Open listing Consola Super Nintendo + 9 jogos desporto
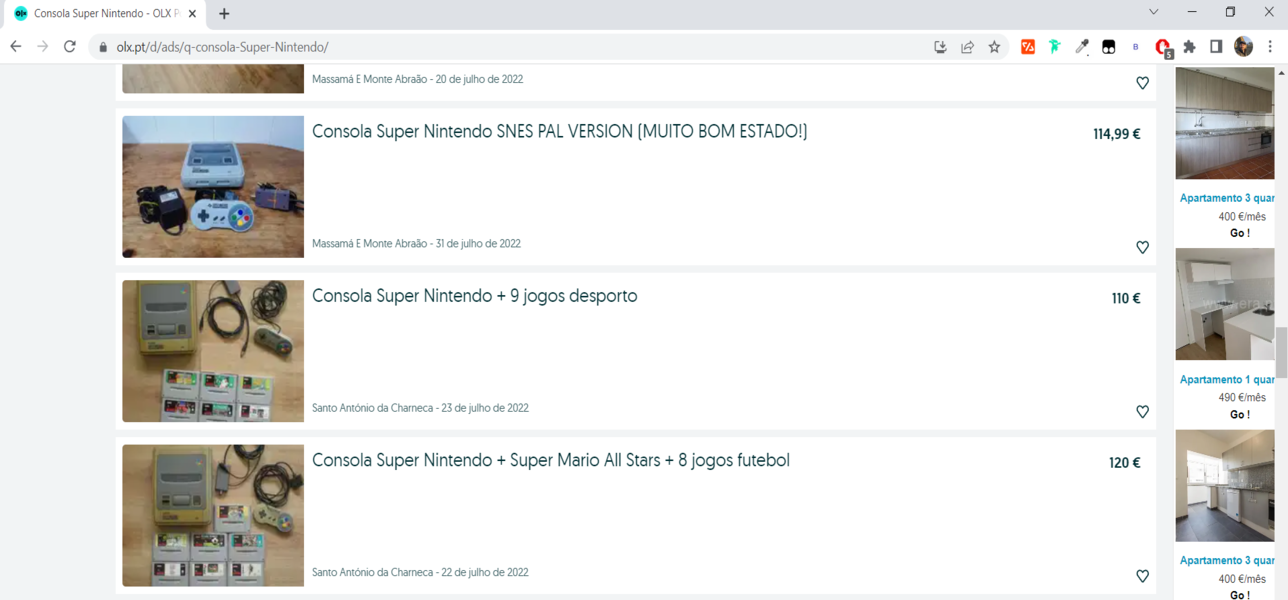1288x600 pixels. 475,296
